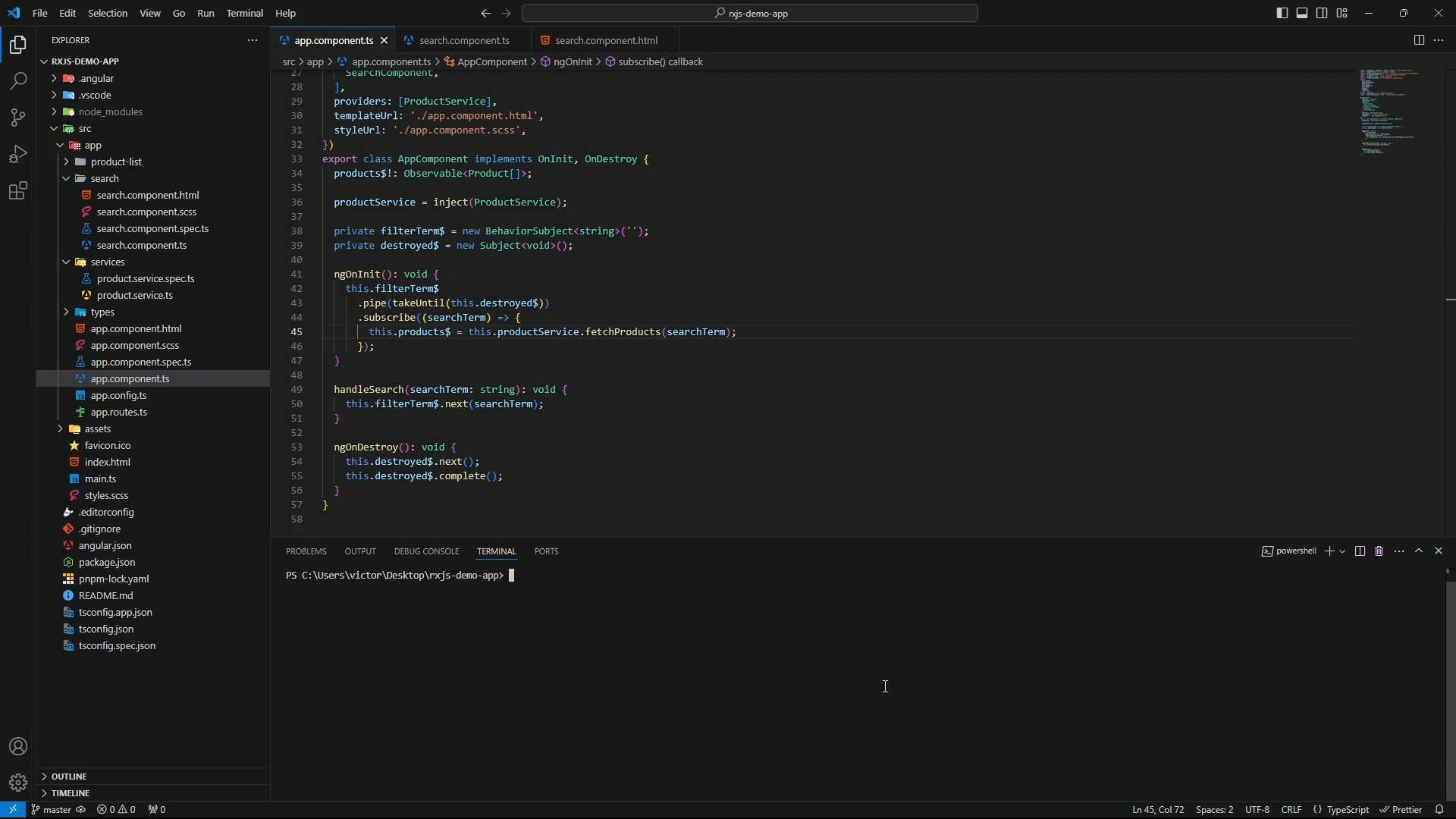This screenshot has width=1456, height=819.
Task: Kill terminal using the trash icon
Action: pyautogui.click(x=1379, y=552)
